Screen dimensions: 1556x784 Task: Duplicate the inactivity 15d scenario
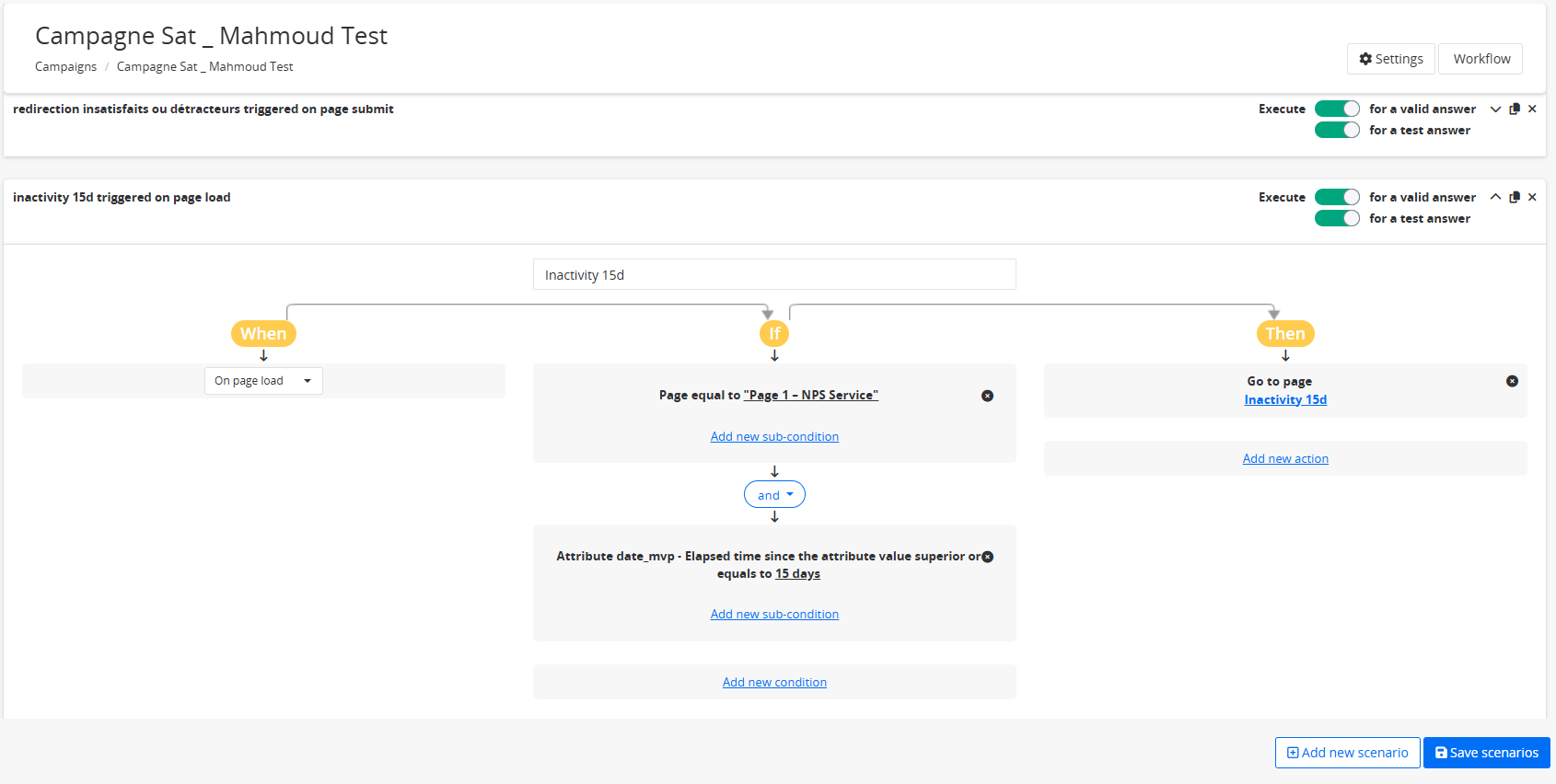[1515, 197]
